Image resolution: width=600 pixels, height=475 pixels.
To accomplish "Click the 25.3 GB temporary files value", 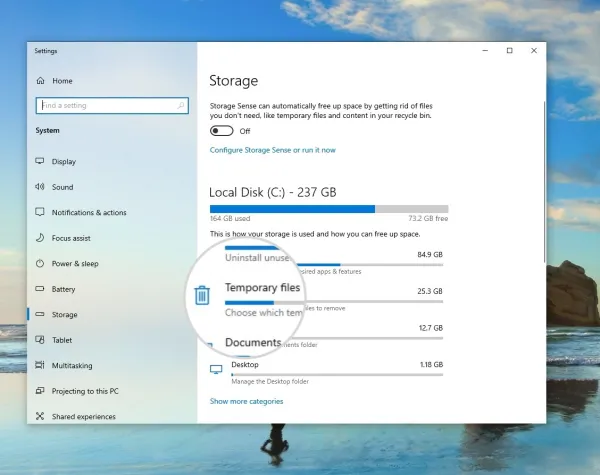I will (x=430, y=291).
